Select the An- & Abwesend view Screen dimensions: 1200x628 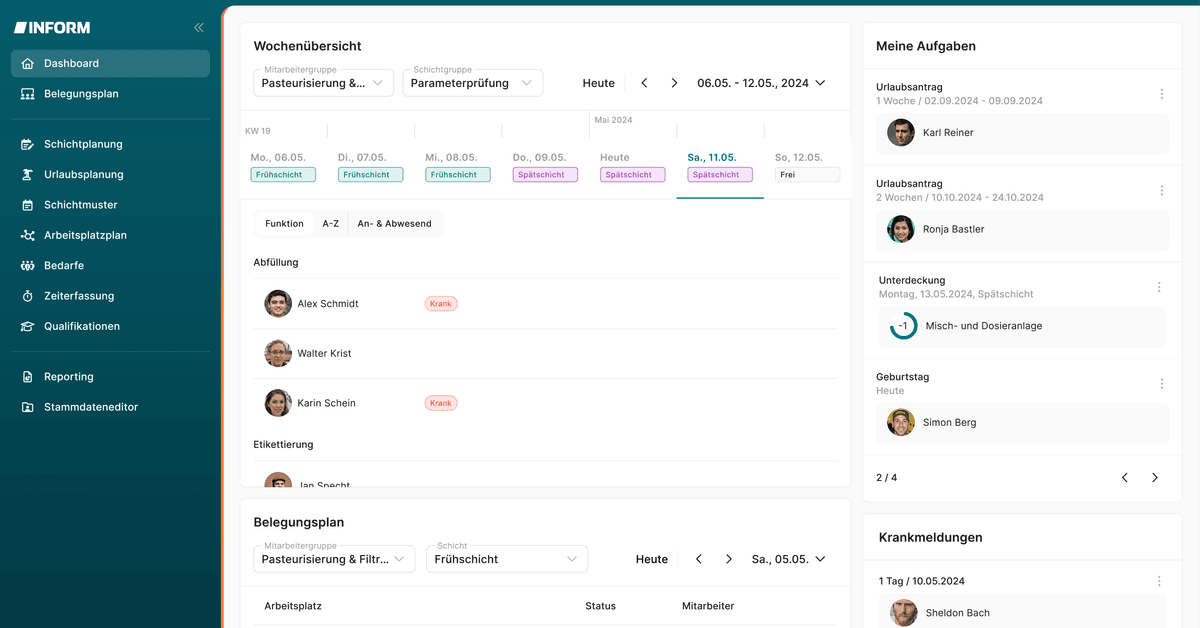(x=394, y=224)
